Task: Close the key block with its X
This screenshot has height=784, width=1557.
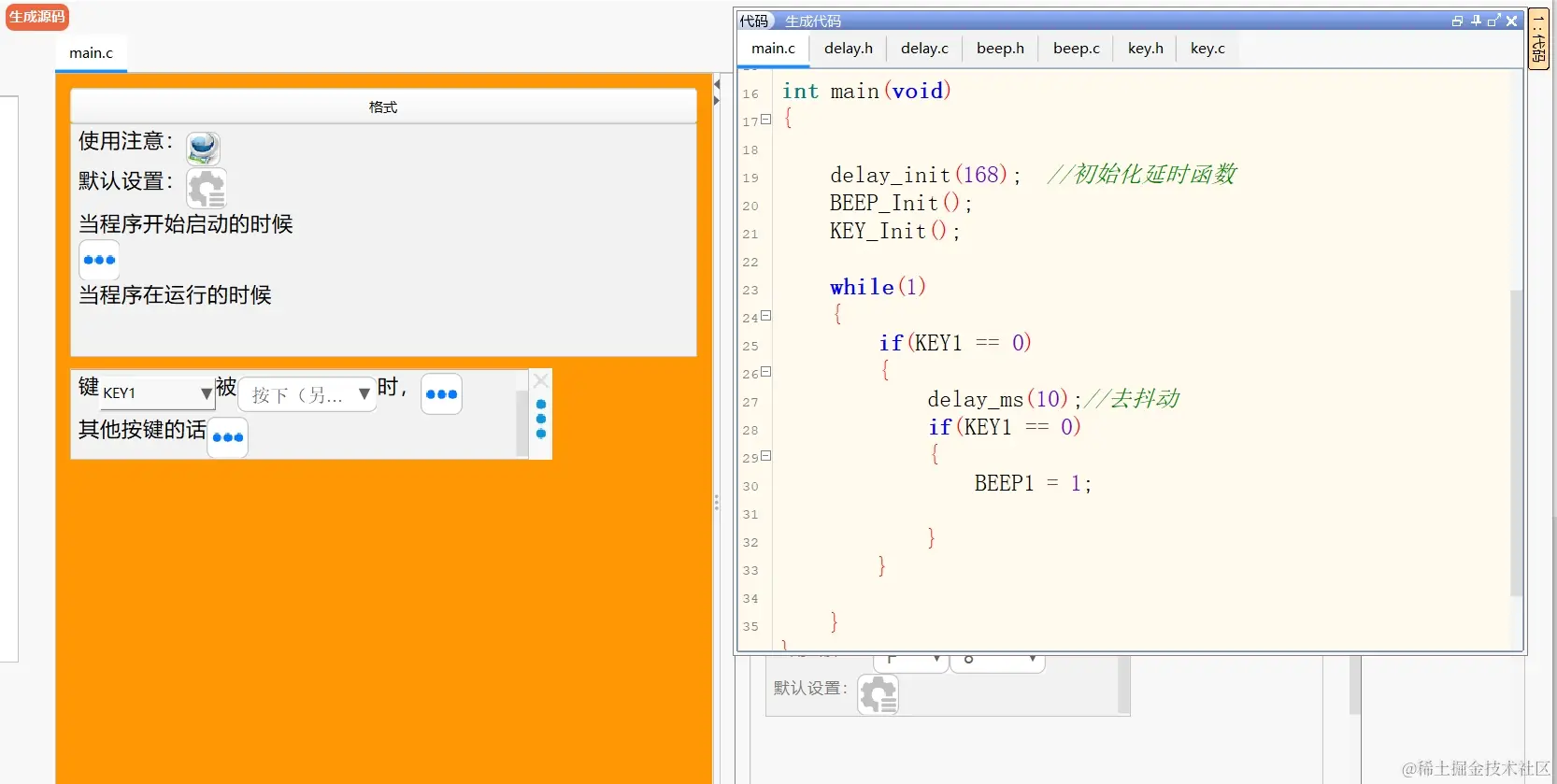Action: click(540, 380)
